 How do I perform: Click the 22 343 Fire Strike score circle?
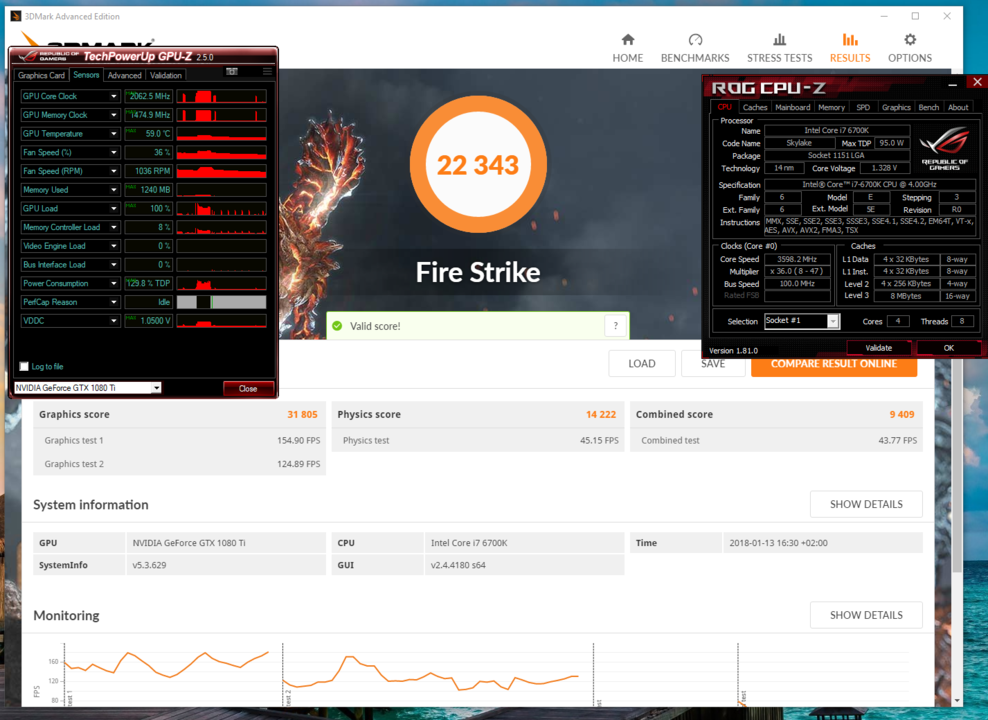point(478,164)
